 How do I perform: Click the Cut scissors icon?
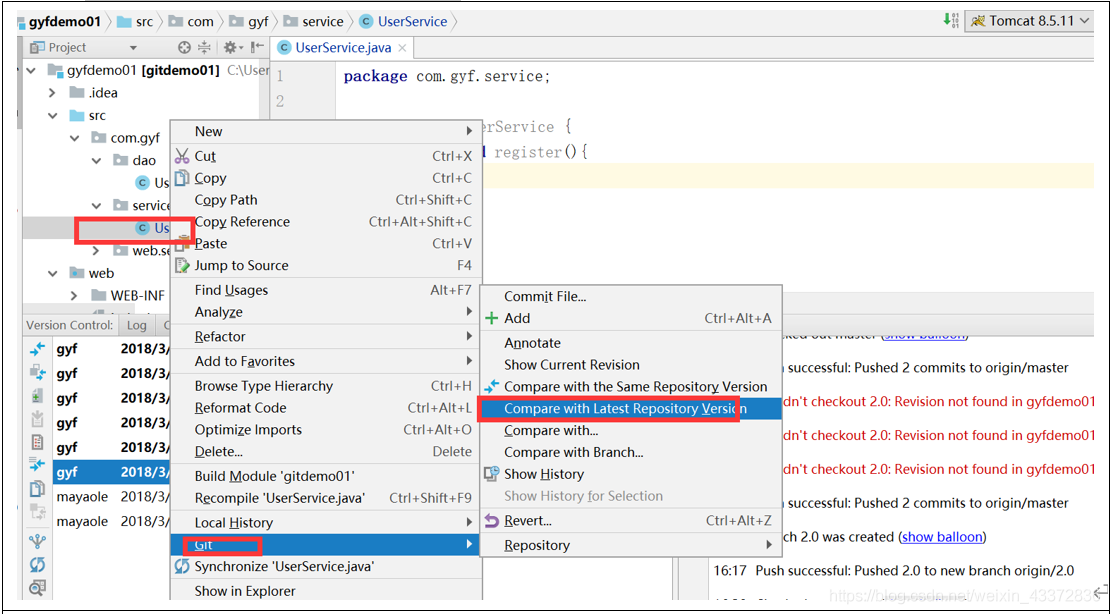tap(183, 157)
